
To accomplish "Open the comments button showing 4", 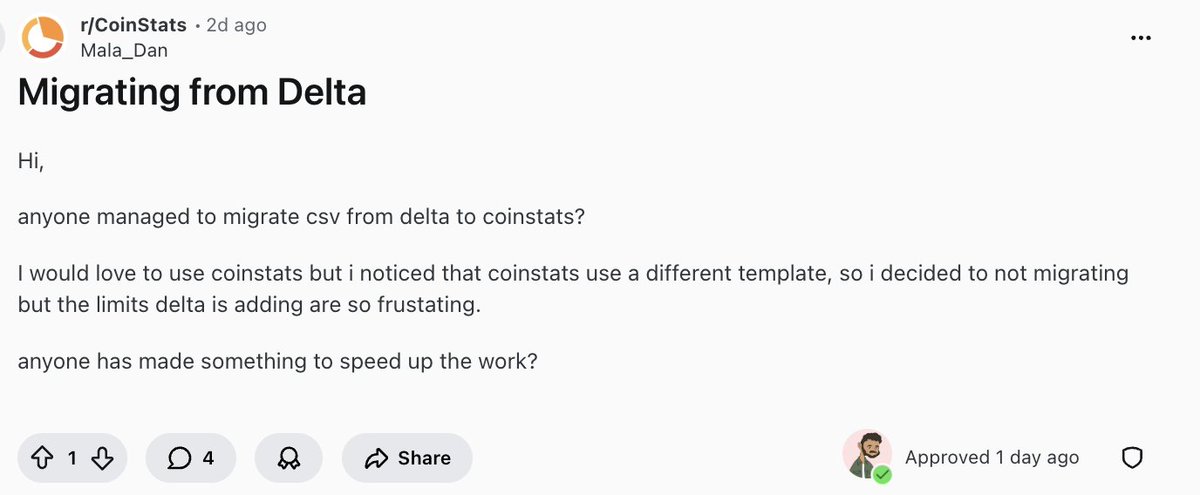I will click(190, 458).
